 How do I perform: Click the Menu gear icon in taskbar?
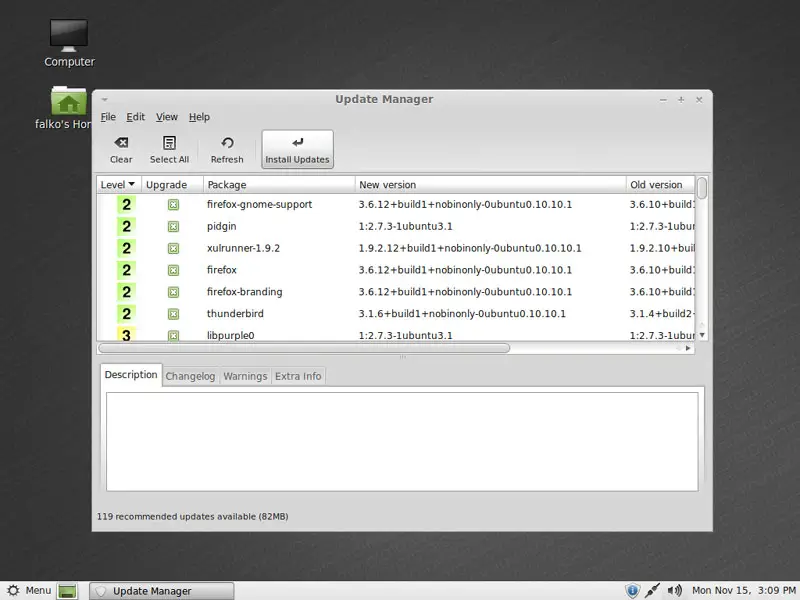point(13,591)
